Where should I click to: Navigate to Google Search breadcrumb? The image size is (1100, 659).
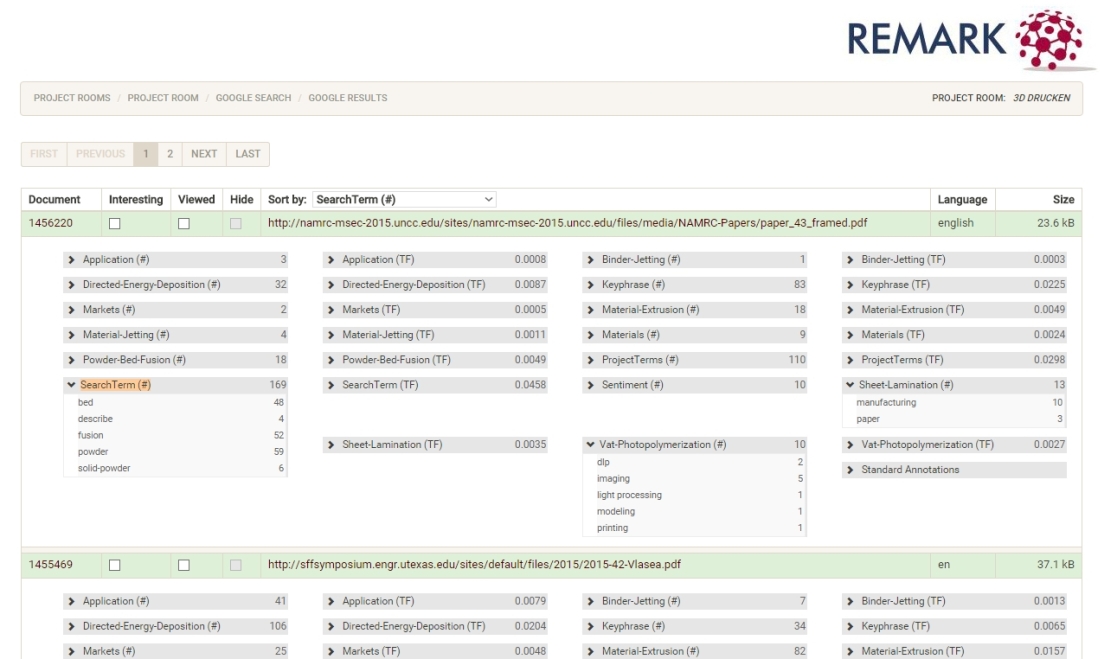pos(253,98)
